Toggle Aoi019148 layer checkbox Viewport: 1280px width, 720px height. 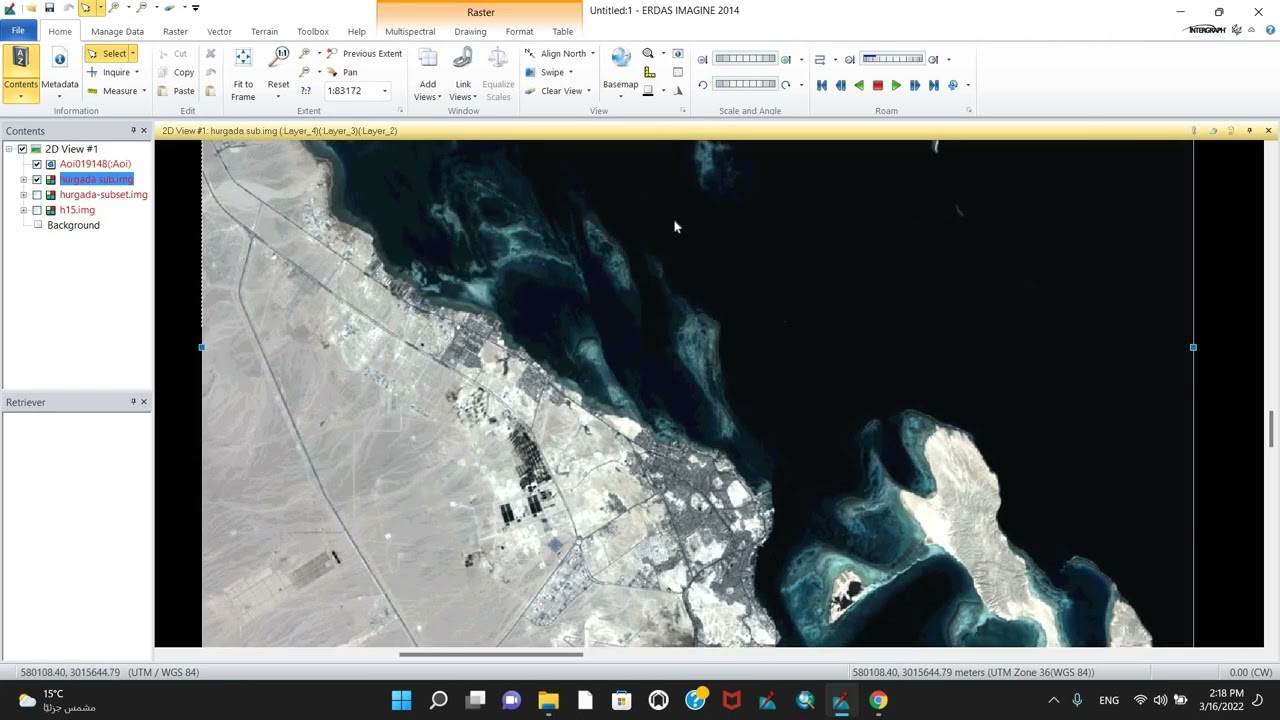(37, 164)
